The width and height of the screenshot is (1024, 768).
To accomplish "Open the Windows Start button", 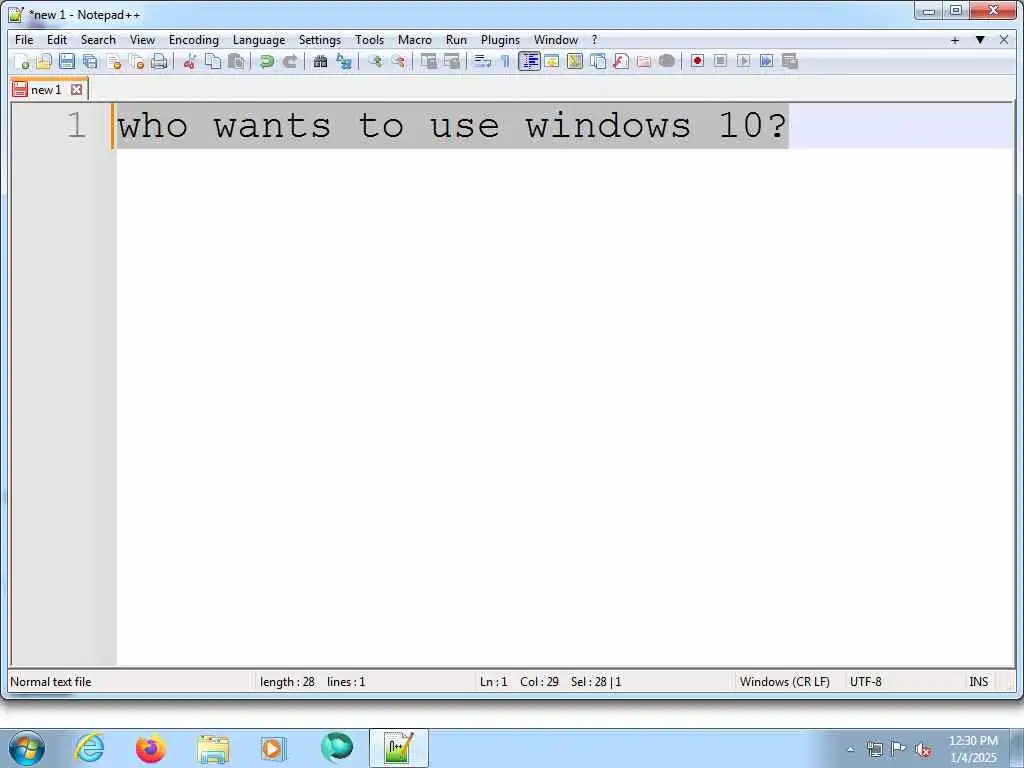I will tap(27, 748).
